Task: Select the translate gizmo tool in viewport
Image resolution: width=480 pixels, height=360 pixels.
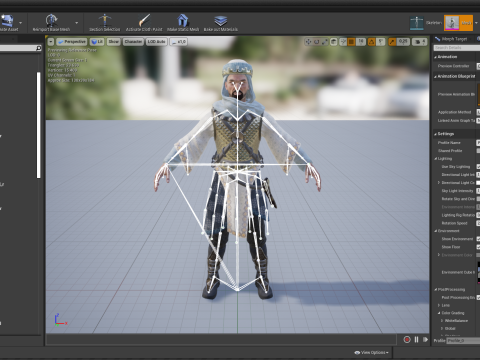Action: click(308, 42)
